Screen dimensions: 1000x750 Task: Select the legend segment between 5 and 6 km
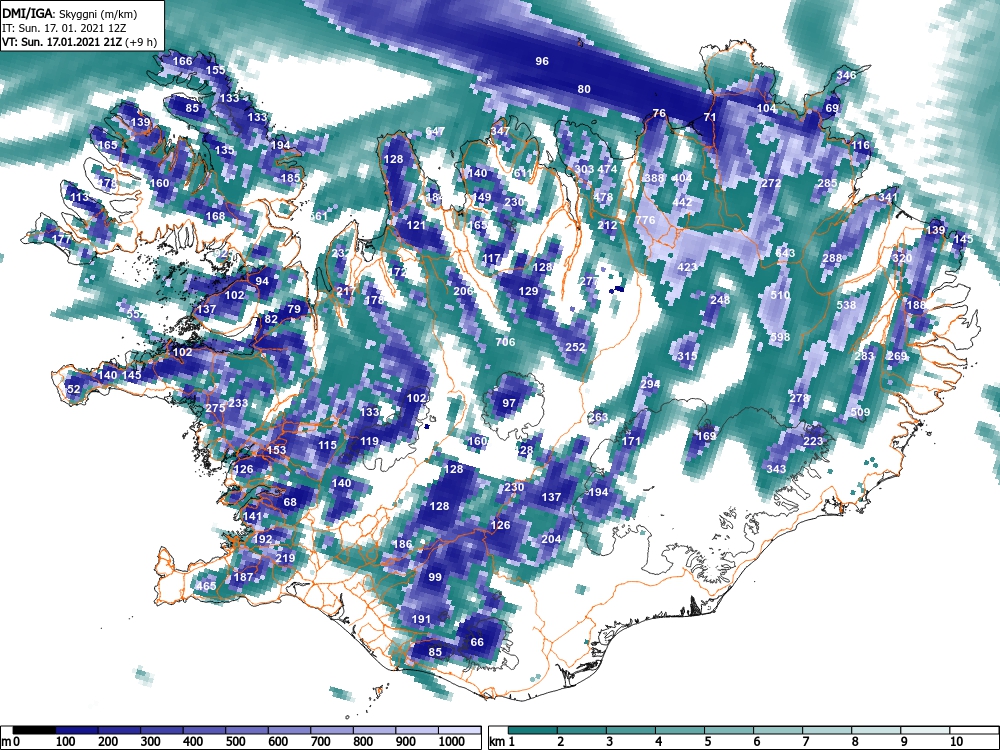point(729,731)
